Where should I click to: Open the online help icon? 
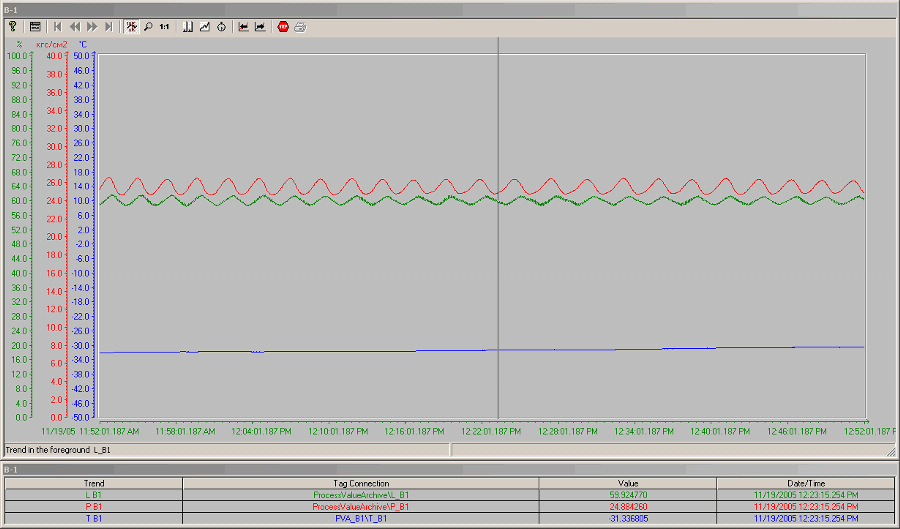point(13,27)
